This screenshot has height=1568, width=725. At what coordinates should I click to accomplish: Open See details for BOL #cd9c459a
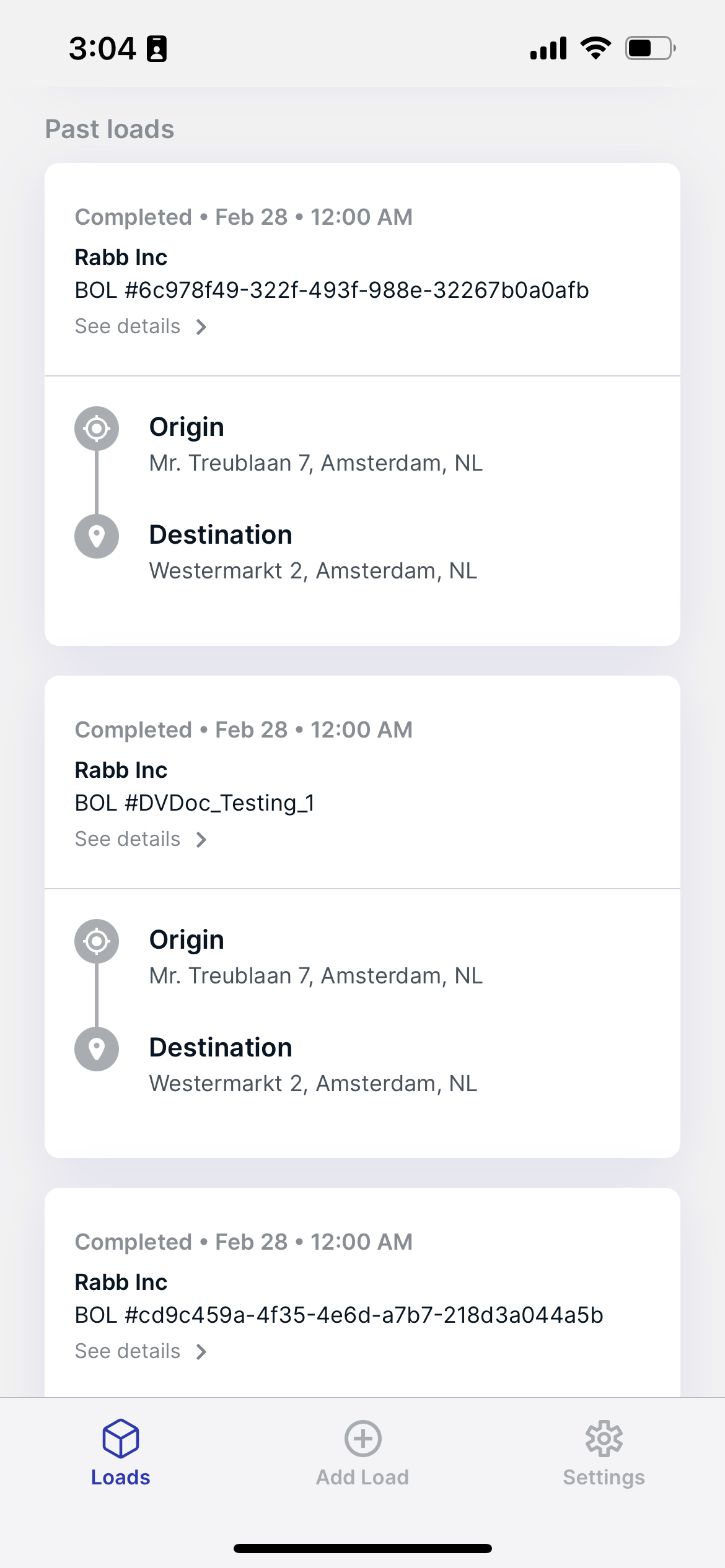point(128,1351)
